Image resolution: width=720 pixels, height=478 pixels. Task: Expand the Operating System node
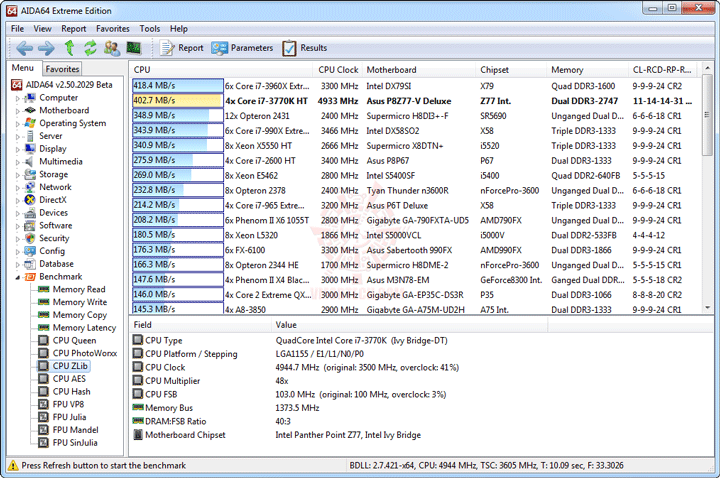pos(17,124)
